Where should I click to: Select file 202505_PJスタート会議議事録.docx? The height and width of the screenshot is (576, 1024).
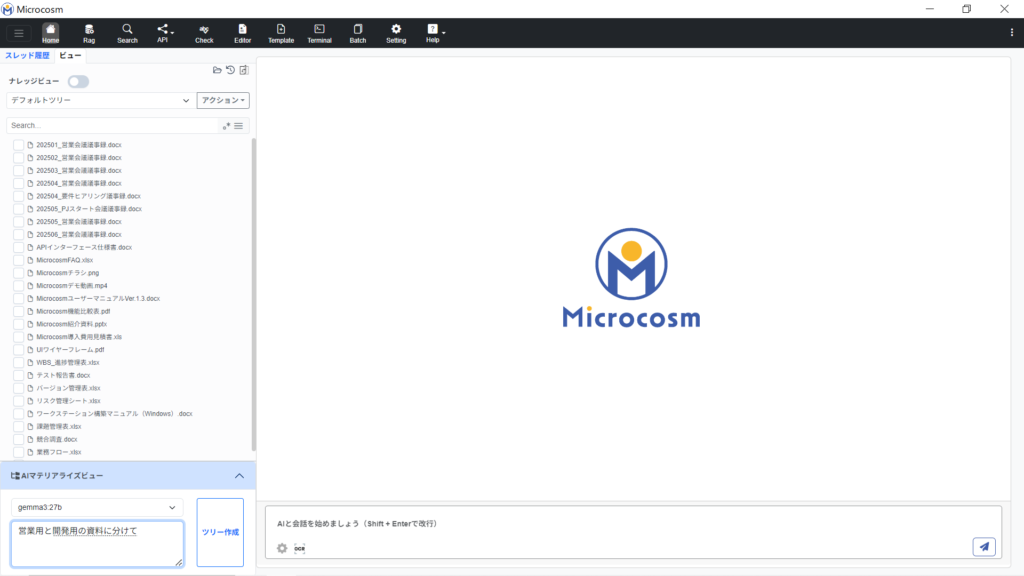coord(89,209)
